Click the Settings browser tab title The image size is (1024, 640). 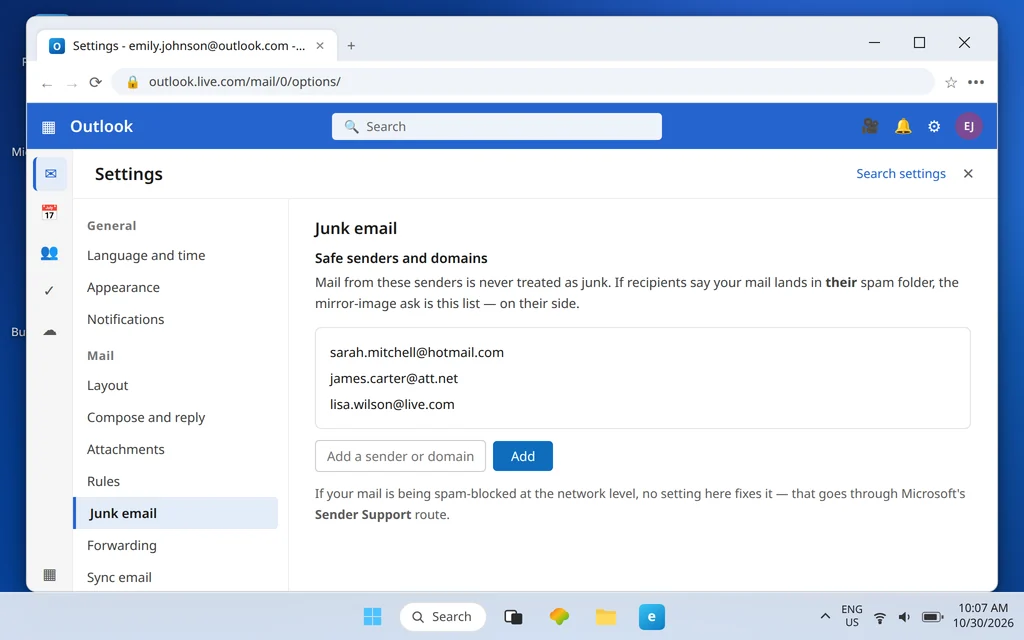point(189,46)
